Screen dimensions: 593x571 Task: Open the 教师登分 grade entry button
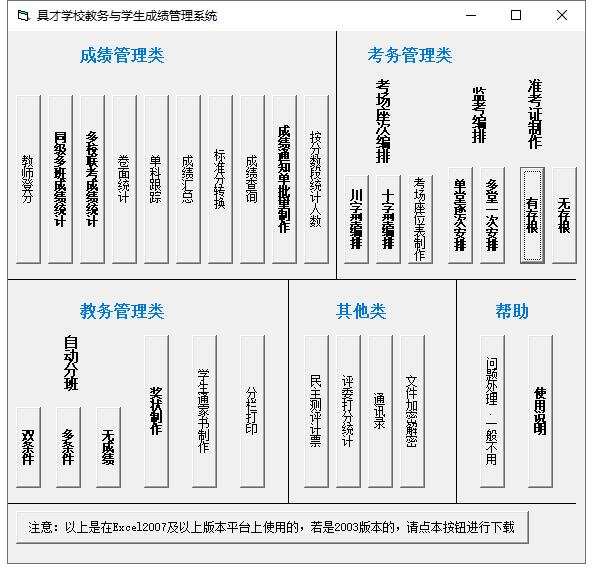point(28,179)
